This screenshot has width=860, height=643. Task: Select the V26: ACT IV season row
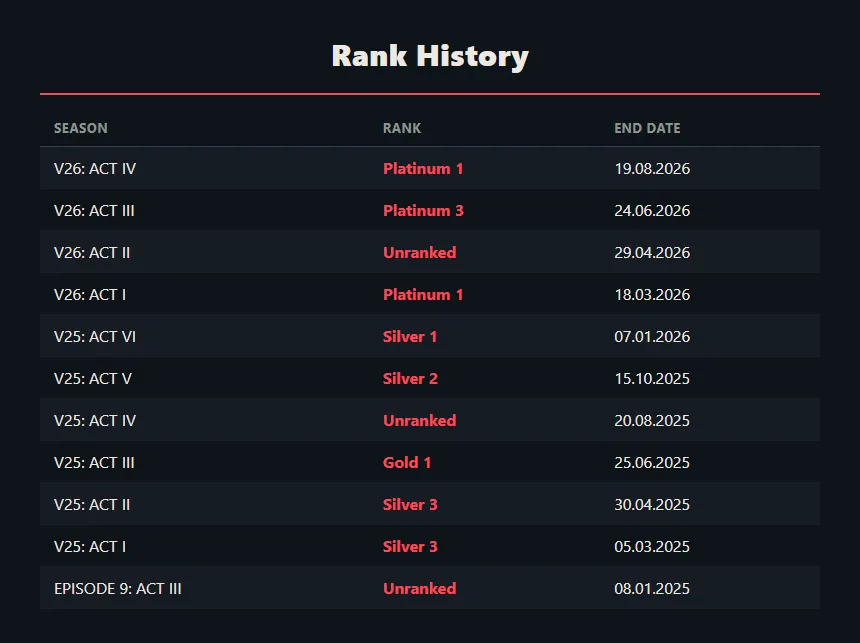pos(430,168)
